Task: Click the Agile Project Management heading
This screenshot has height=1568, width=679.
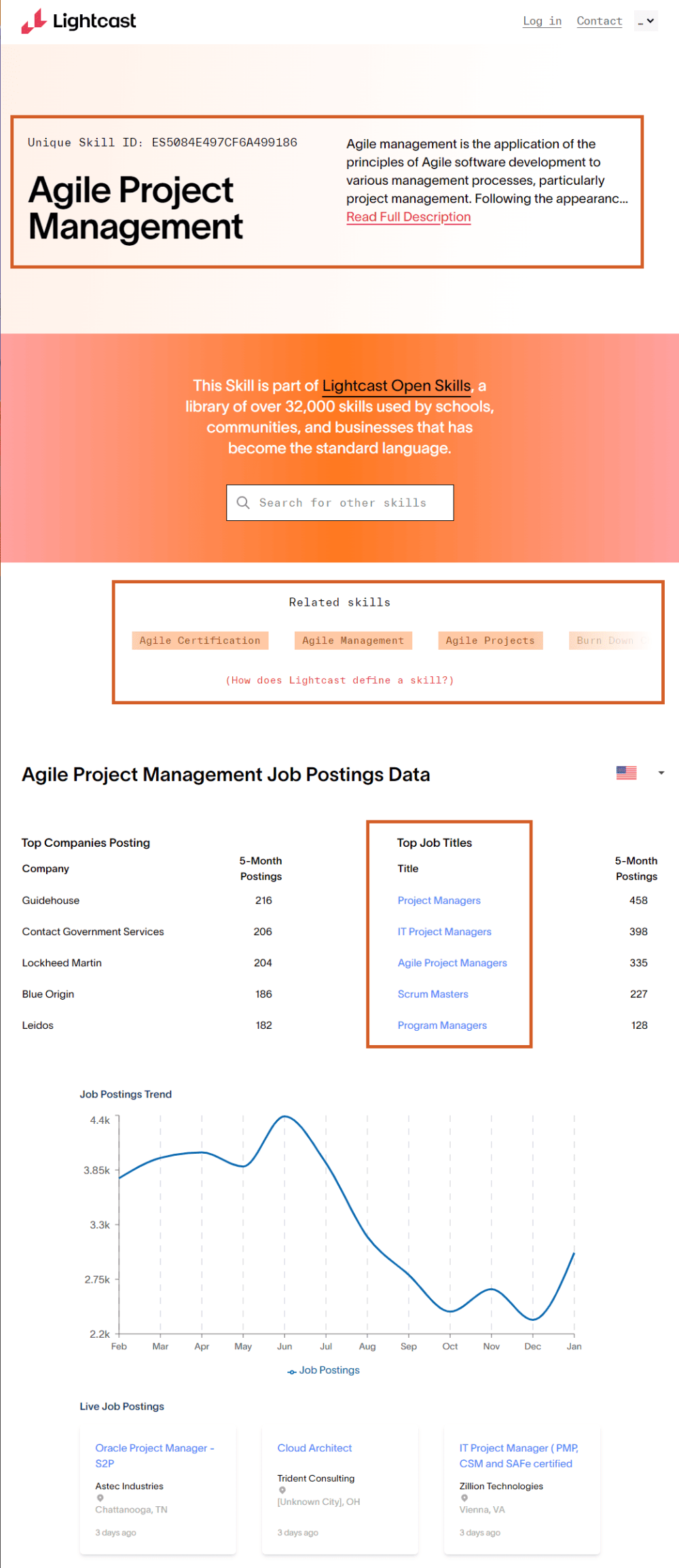Action: [135, 208]
